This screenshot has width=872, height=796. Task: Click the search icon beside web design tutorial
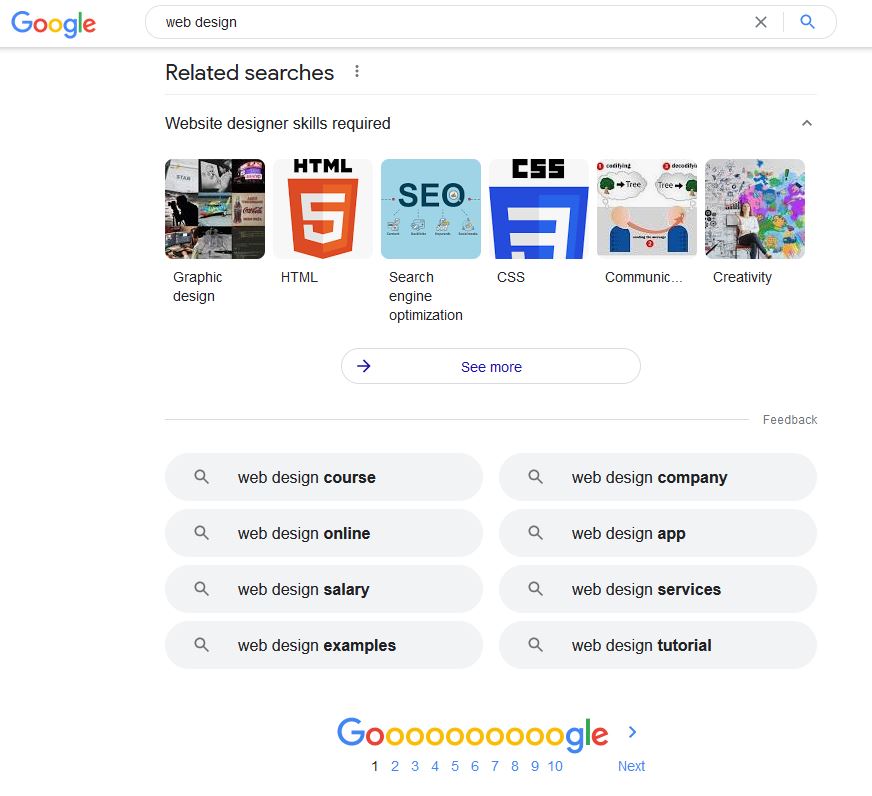(x=536, y=645)
